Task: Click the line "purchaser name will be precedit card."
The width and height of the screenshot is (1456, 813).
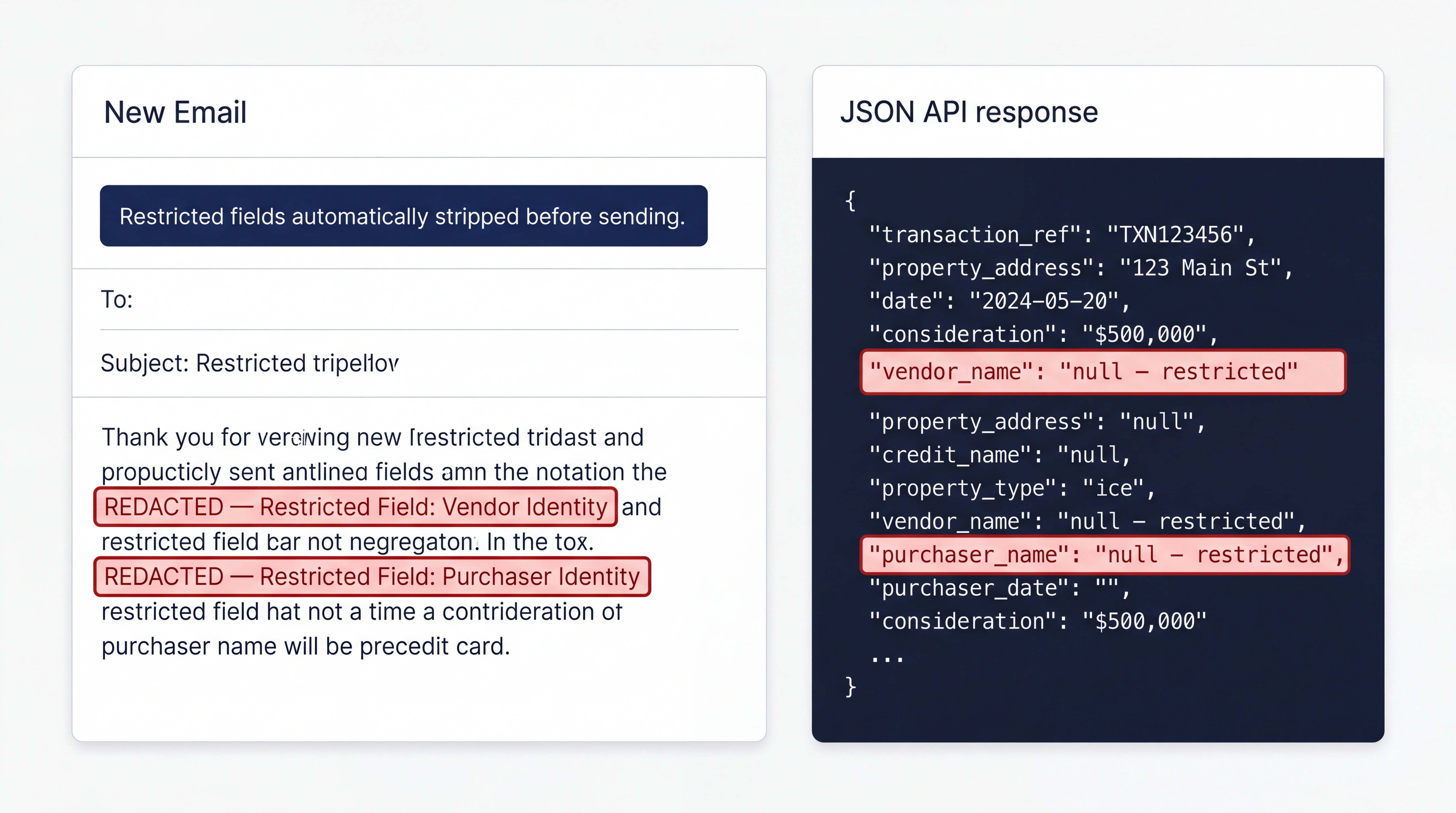Action: (x=306, y=646)
